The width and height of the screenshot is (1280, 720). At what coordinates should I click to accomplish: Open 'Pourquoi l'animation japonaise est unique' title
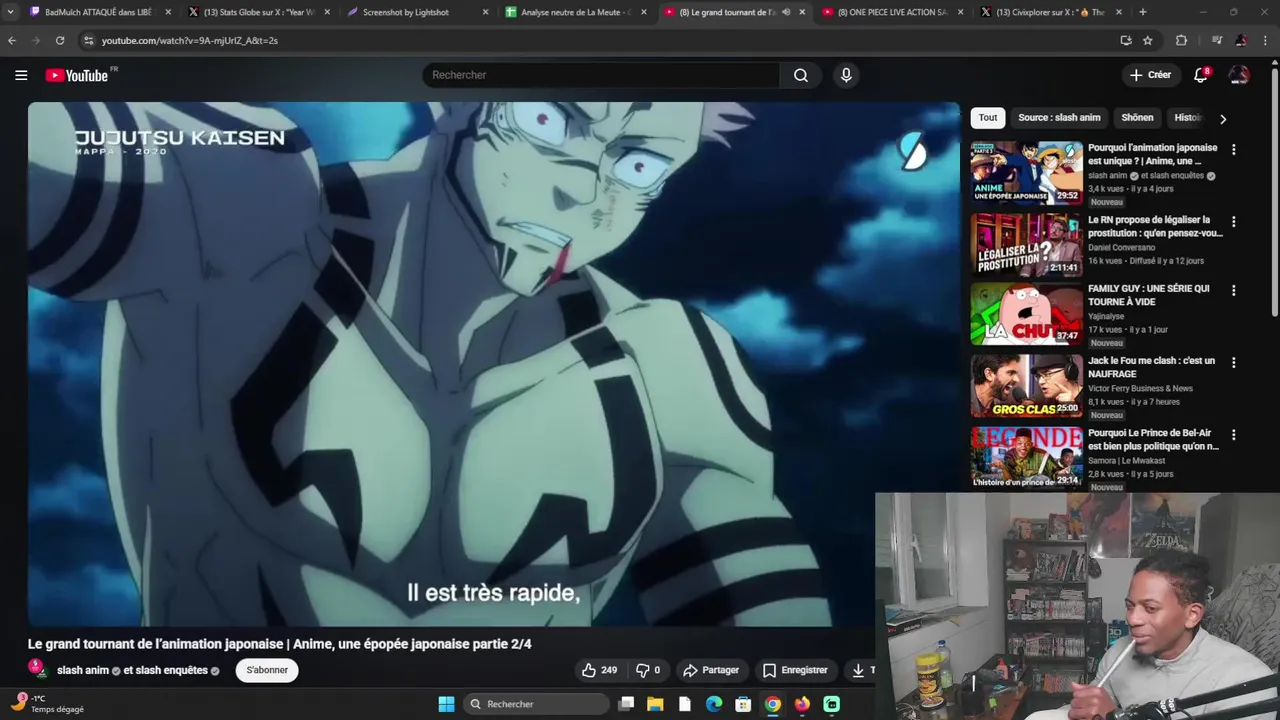(x=1152, y=154)
